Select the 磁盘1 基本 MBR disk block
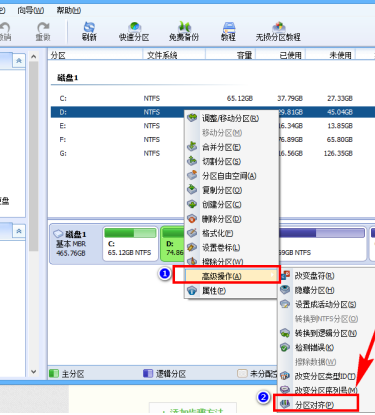 click(75, 244)
